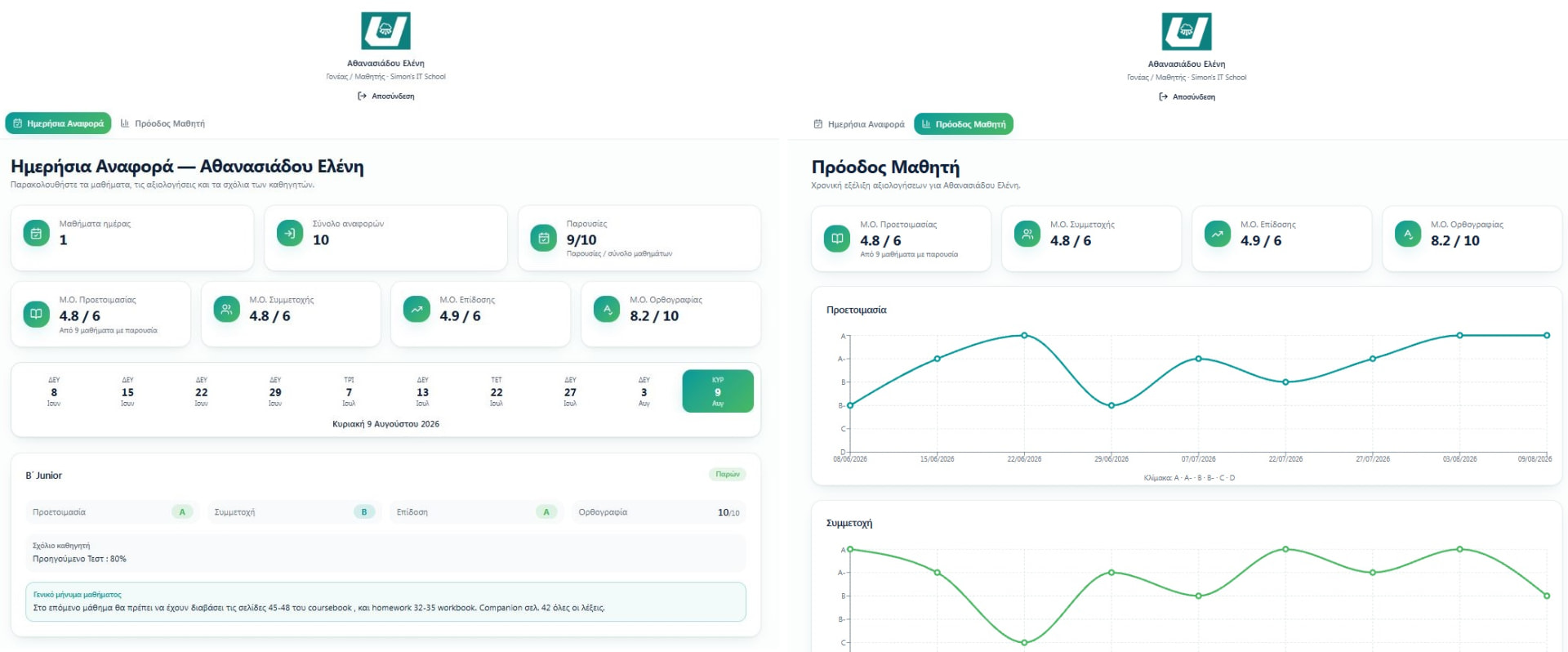Pick the date ΔΕΥ 22 Ιουν
This screenshot has height=652, width=1568.
coord(202,391)
